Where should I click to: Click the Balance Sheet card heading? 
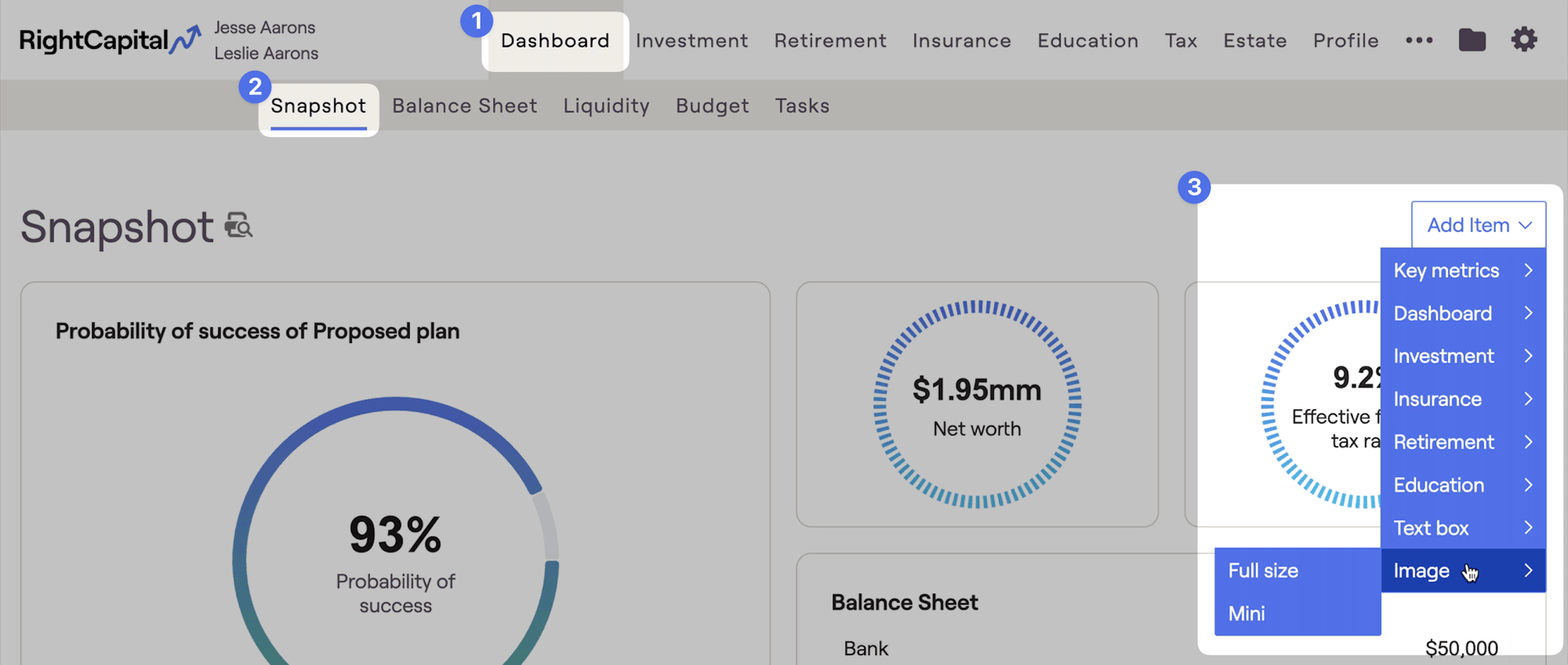(905, 603)
